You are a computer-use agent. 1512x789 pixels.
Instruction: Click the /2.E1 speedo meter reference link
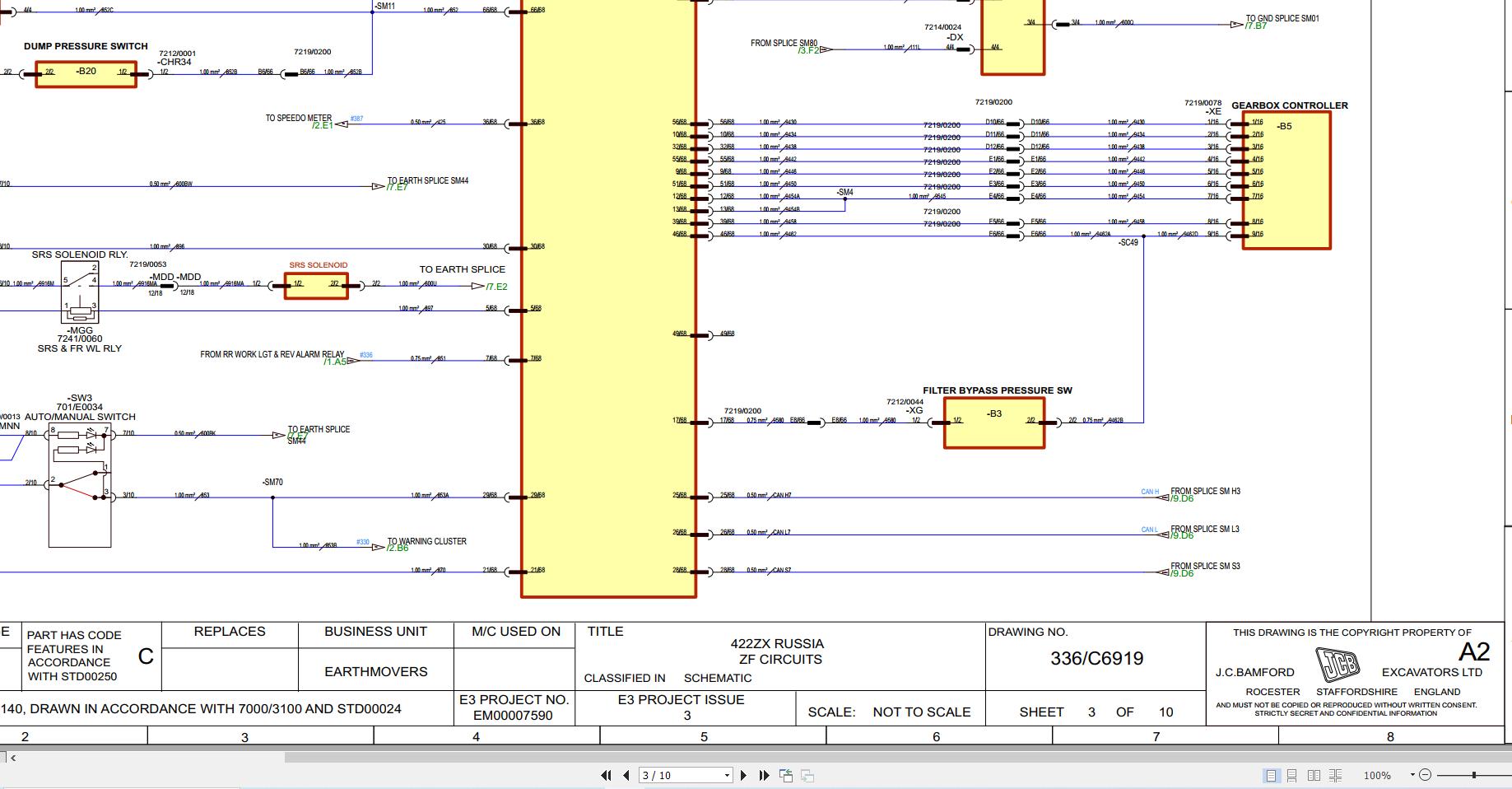323,126
